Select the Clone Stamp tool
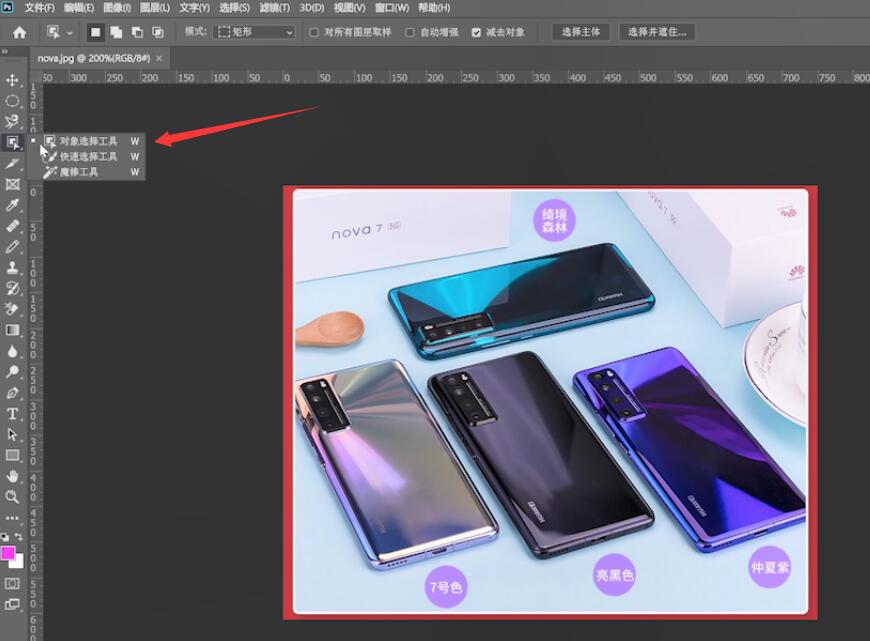 coord(12,267)
